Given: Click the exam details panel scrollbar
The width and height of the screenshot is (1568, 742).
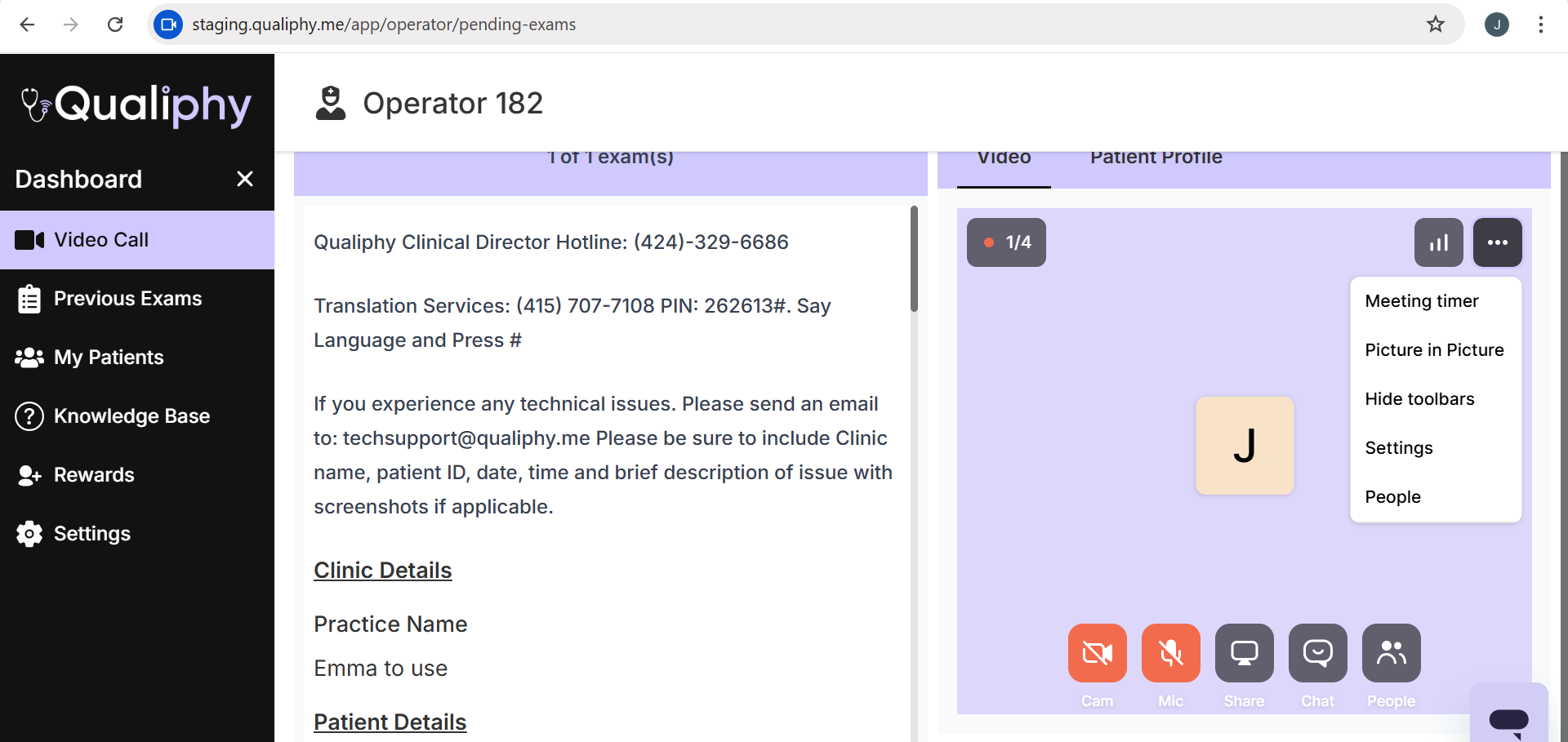Looking at the screenshot, I should click(914, 260).
